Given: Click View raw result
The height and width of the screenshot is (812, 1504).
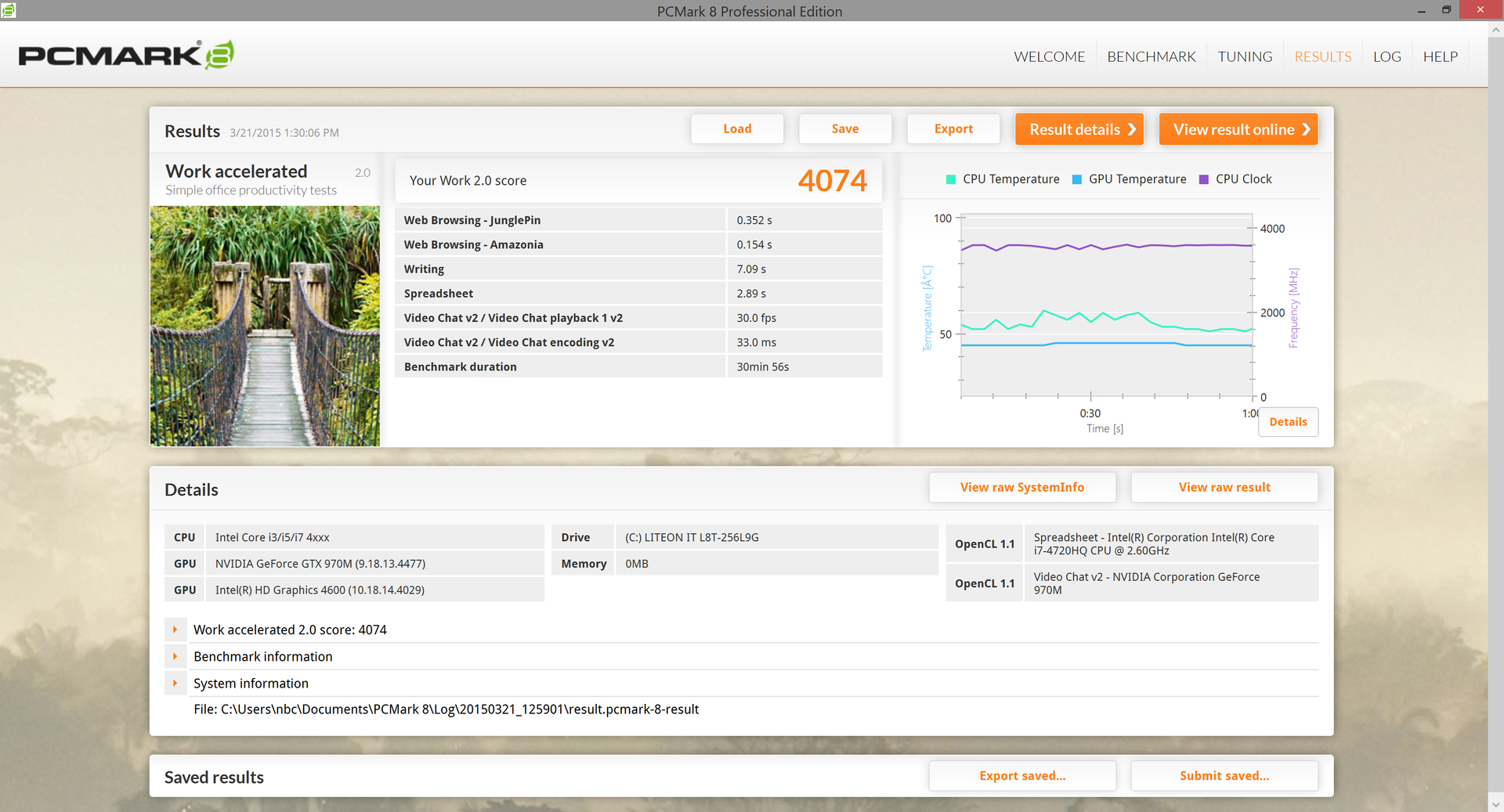Looking at the screenshot, I should (x=1224, y=487).
